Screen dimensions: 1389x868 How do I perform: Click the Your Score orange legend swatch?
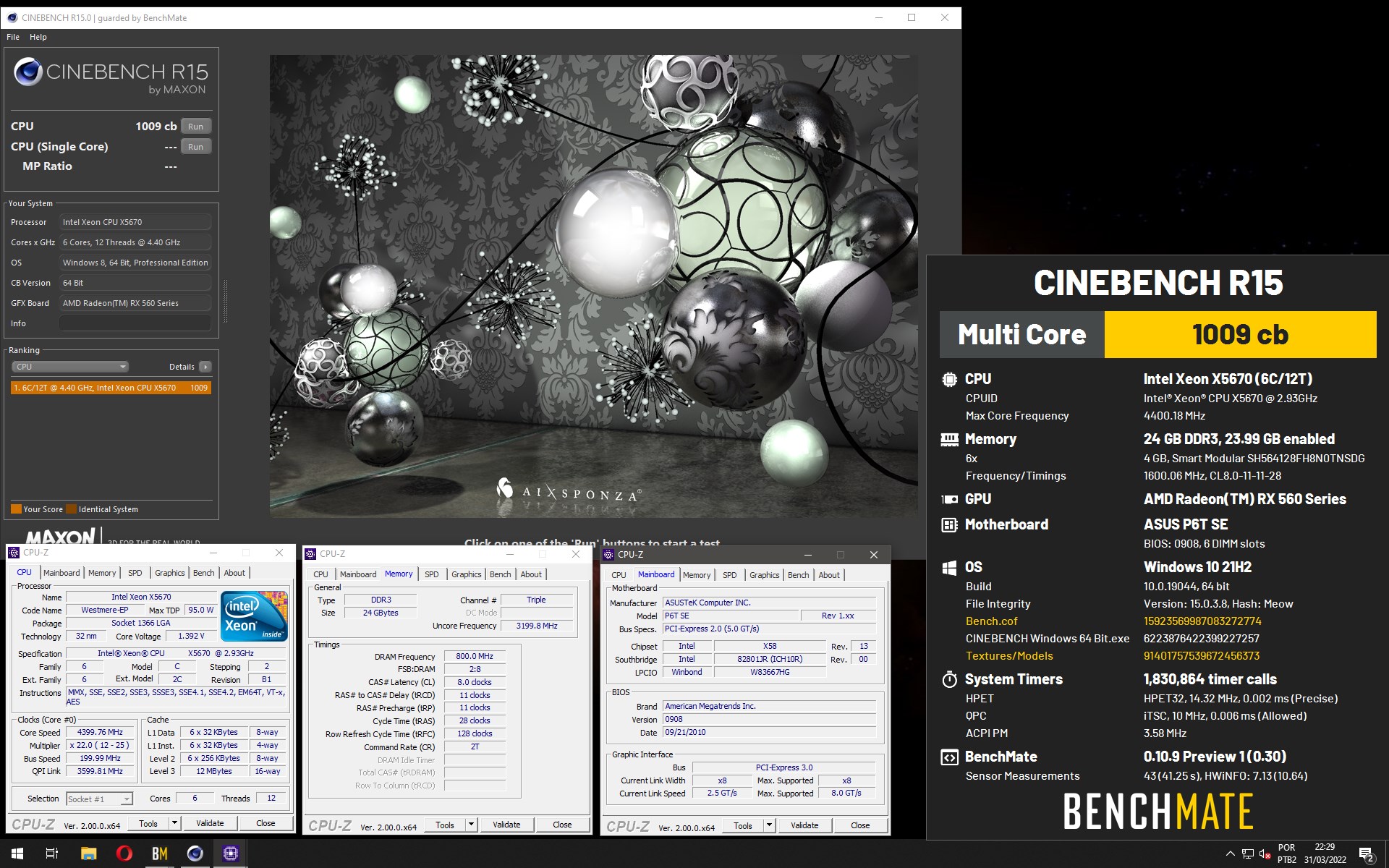tap(16, 509)
